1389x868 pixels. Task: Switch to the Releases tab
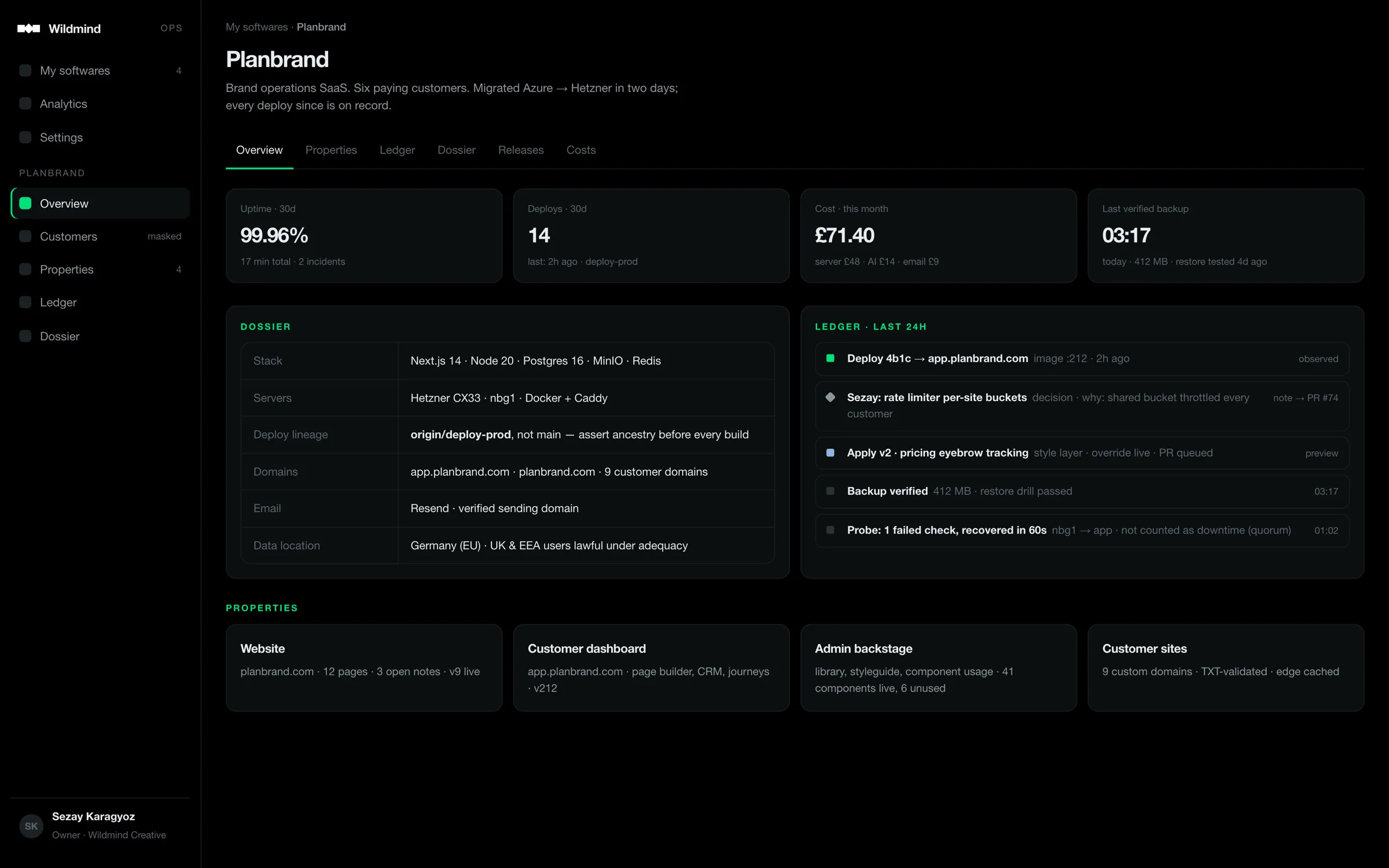pyautogui.click(x=521, y=150)
